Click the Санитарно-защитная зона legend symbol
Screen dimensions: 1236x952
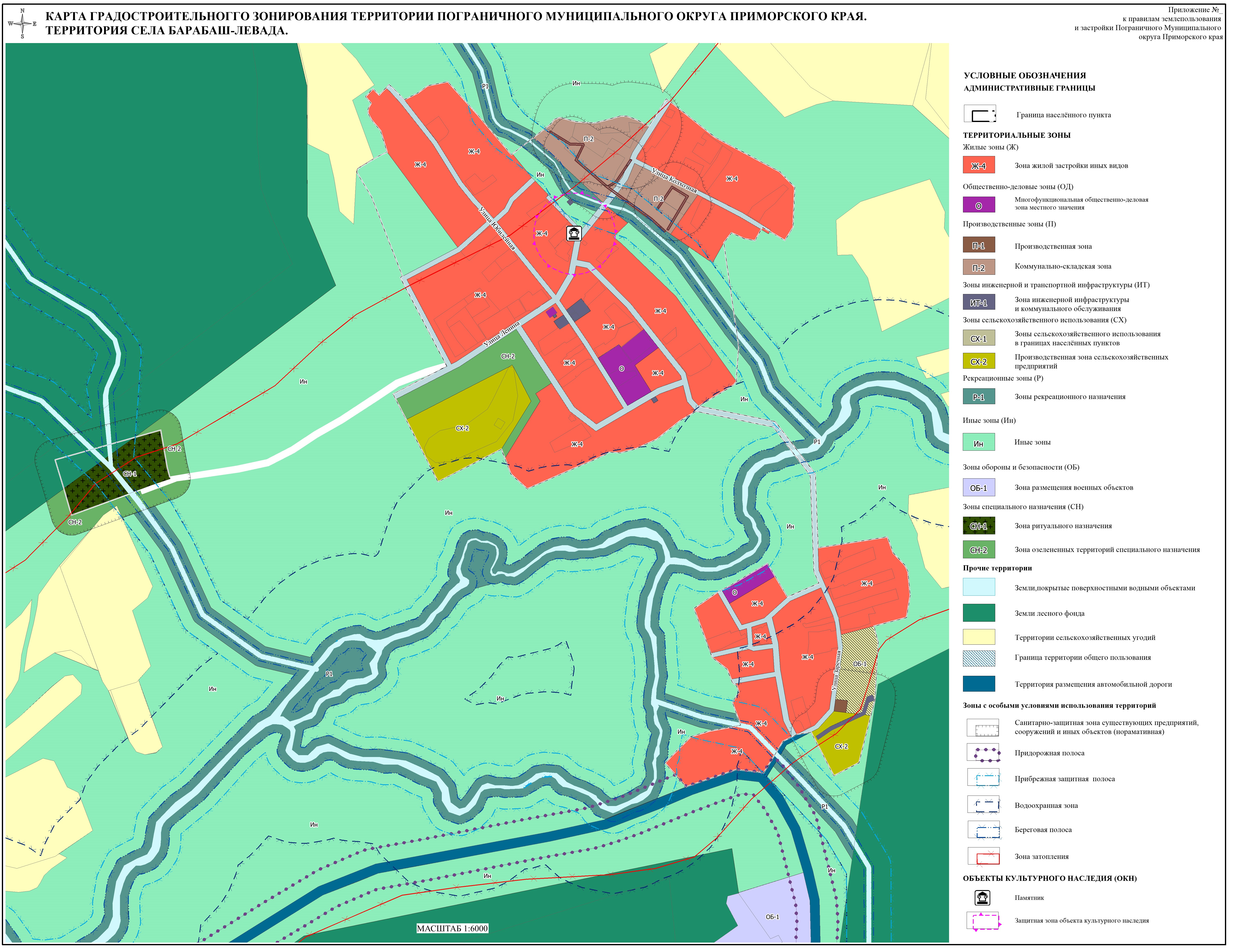(x=984, y=727)
